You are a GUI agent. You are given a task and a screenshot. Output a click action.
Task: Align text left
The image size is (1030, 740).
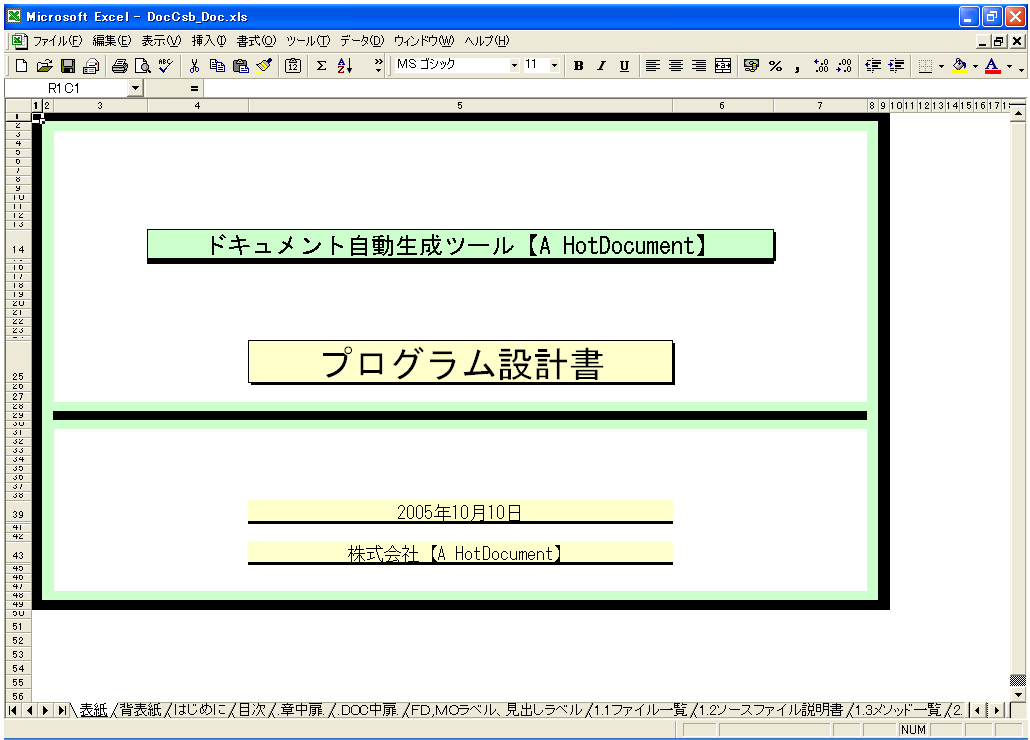coord(652,66)
